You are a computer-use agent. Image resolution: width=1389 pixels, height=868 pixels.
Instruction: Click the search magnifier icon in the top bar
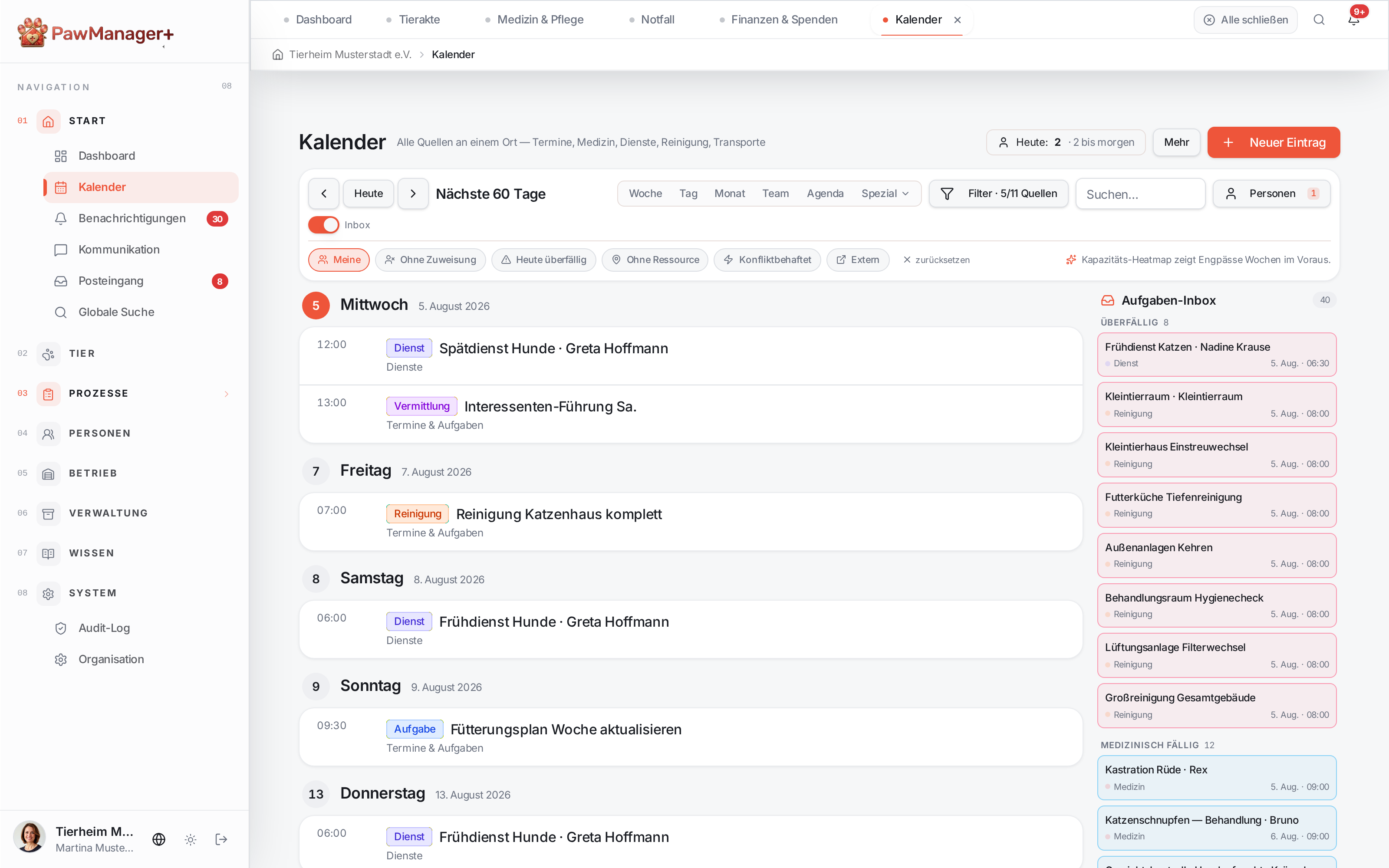1319,20
